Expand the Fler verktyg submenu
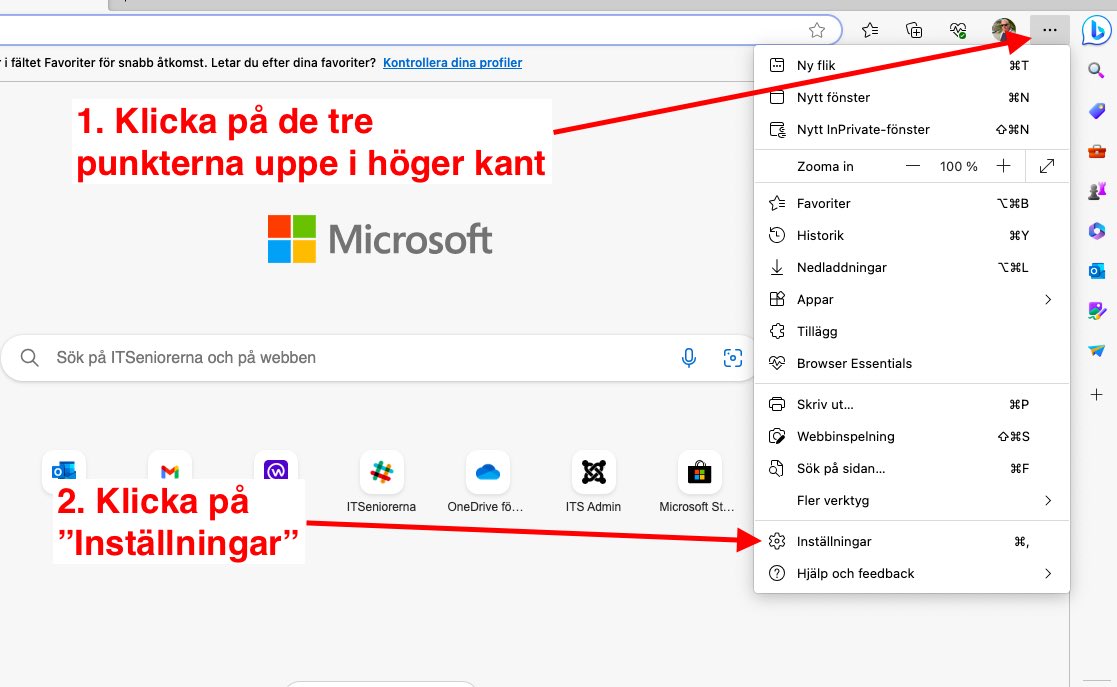 (912, 500)
